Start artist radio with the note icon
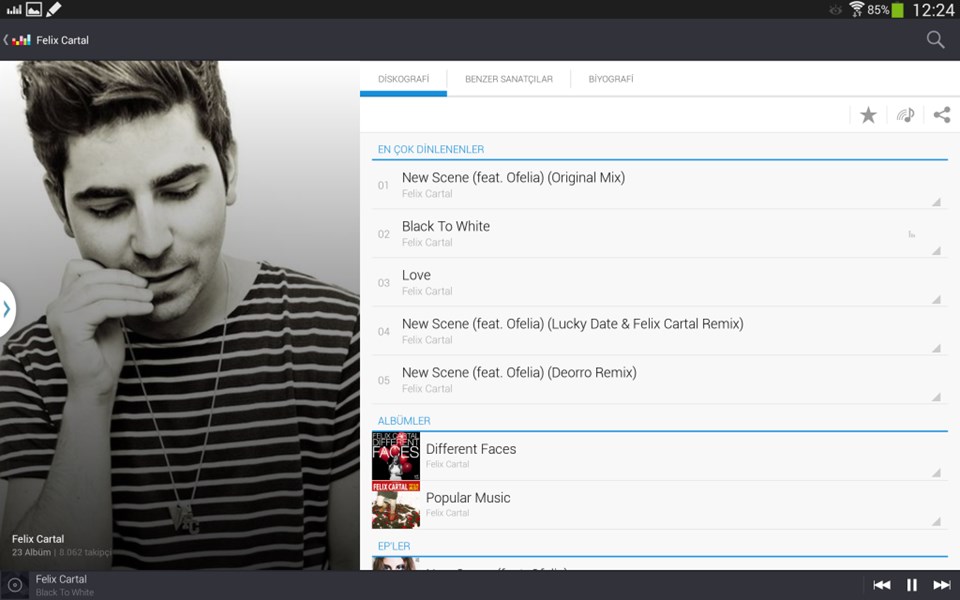Viewport: 960px width, 600px height. coord(906,115)
